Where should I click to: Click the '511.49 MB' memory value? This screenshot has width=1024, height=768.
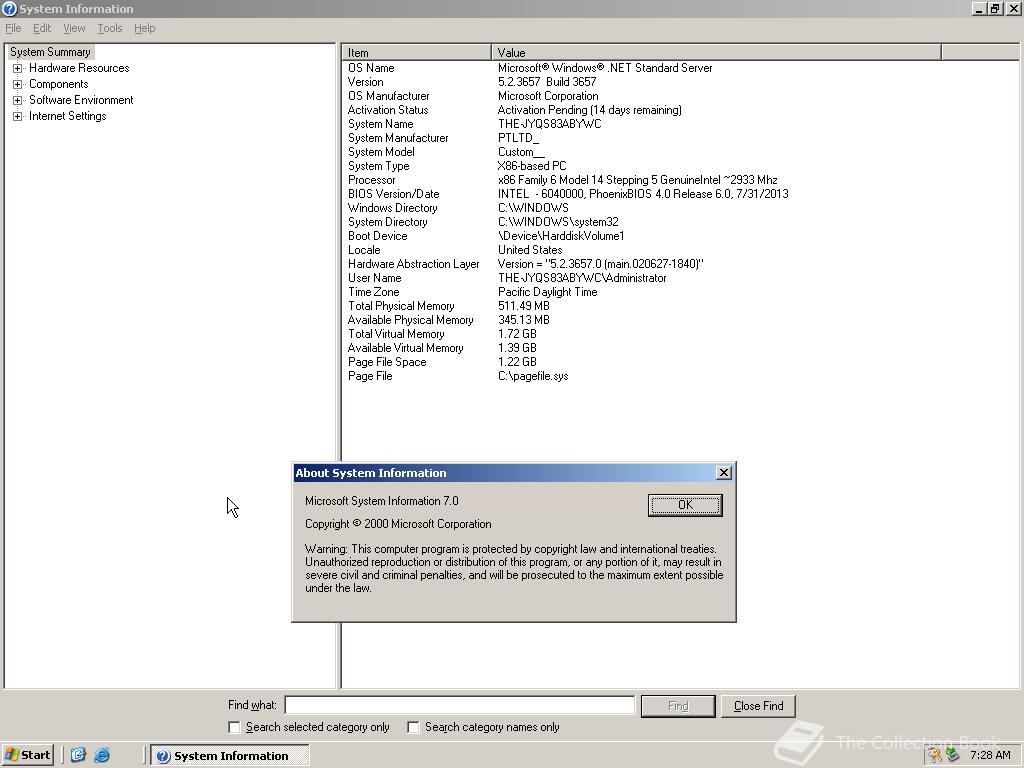[x=523, y=306]
